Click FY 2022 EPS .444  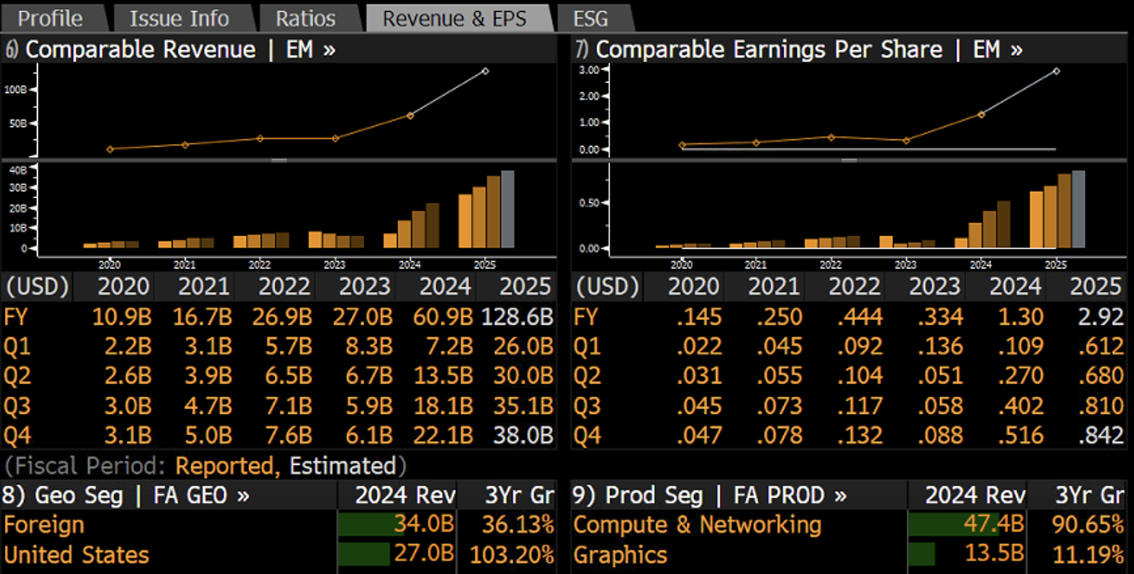point(859,317)
